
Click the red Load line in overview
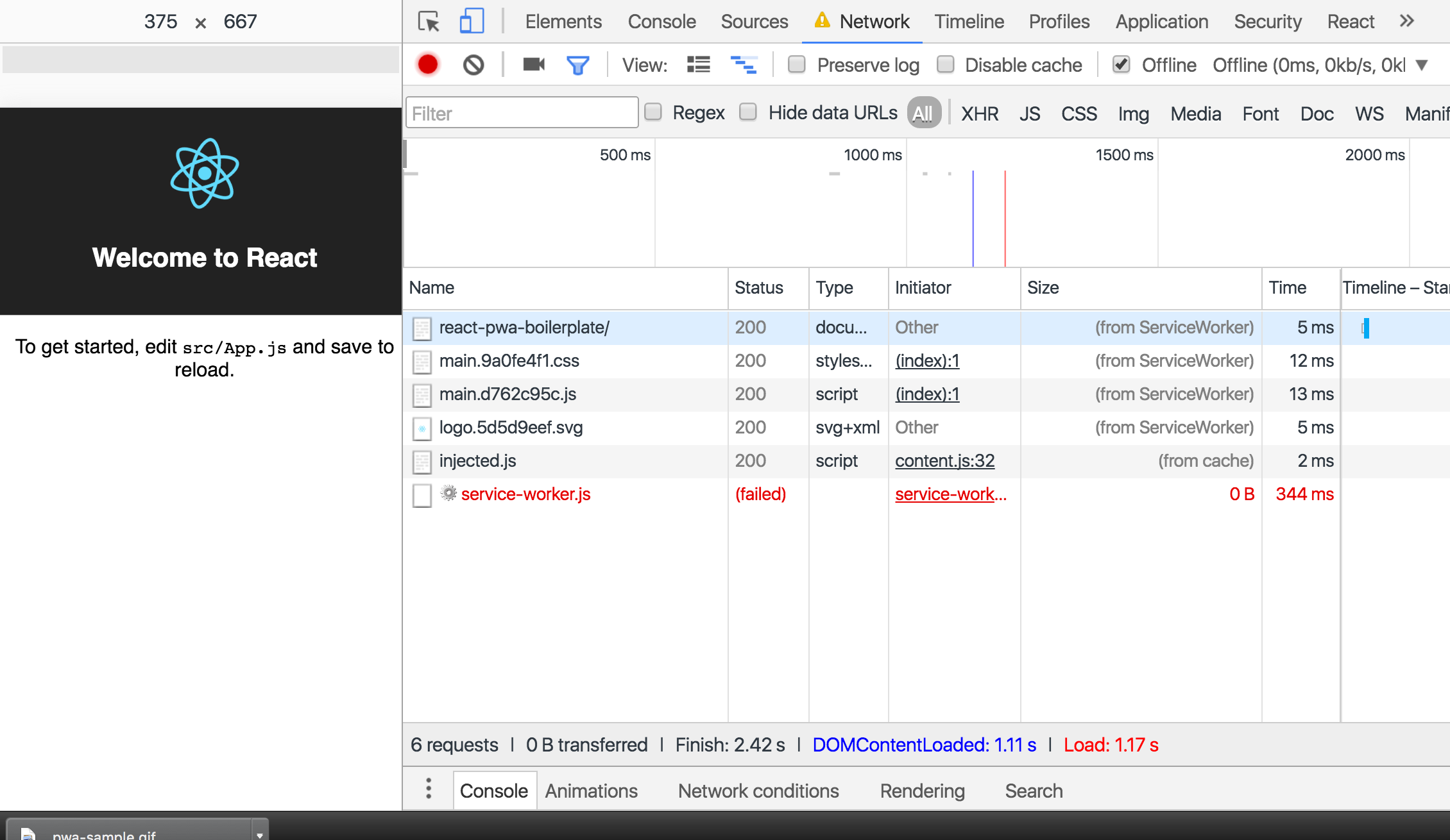tap(1005, 218)
